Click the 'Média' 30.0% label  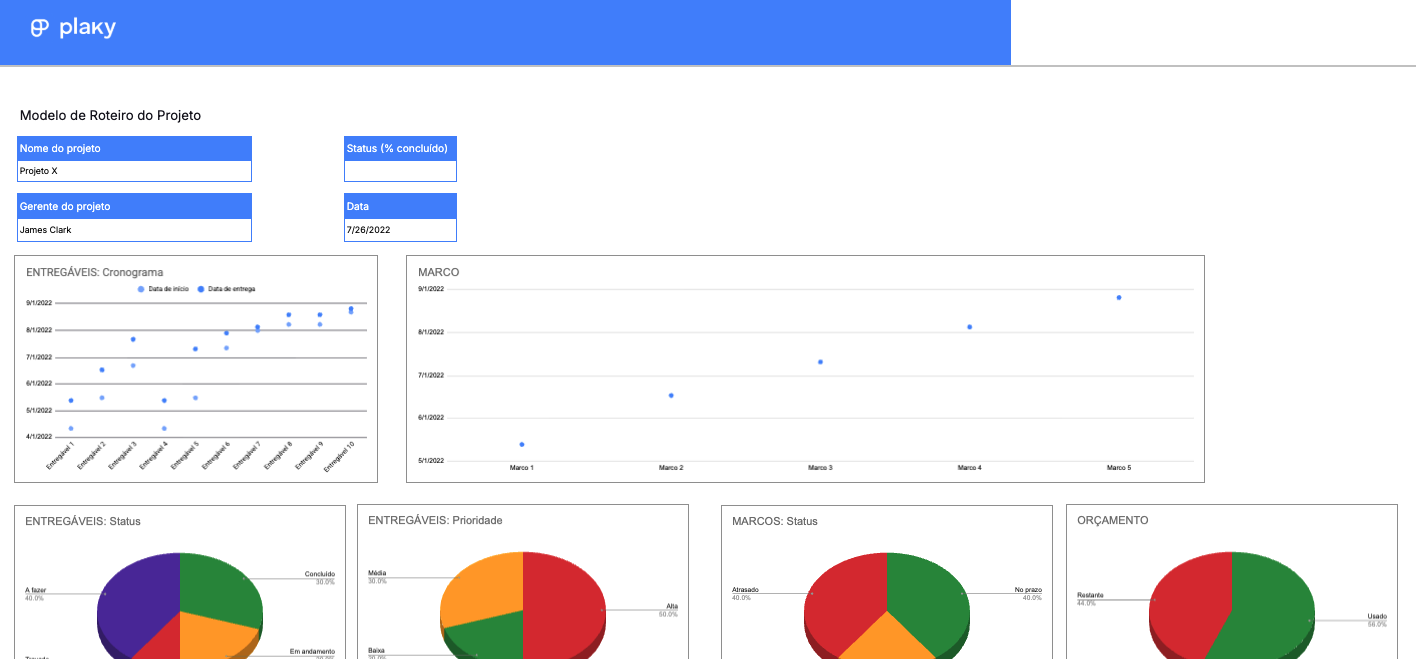377,577
